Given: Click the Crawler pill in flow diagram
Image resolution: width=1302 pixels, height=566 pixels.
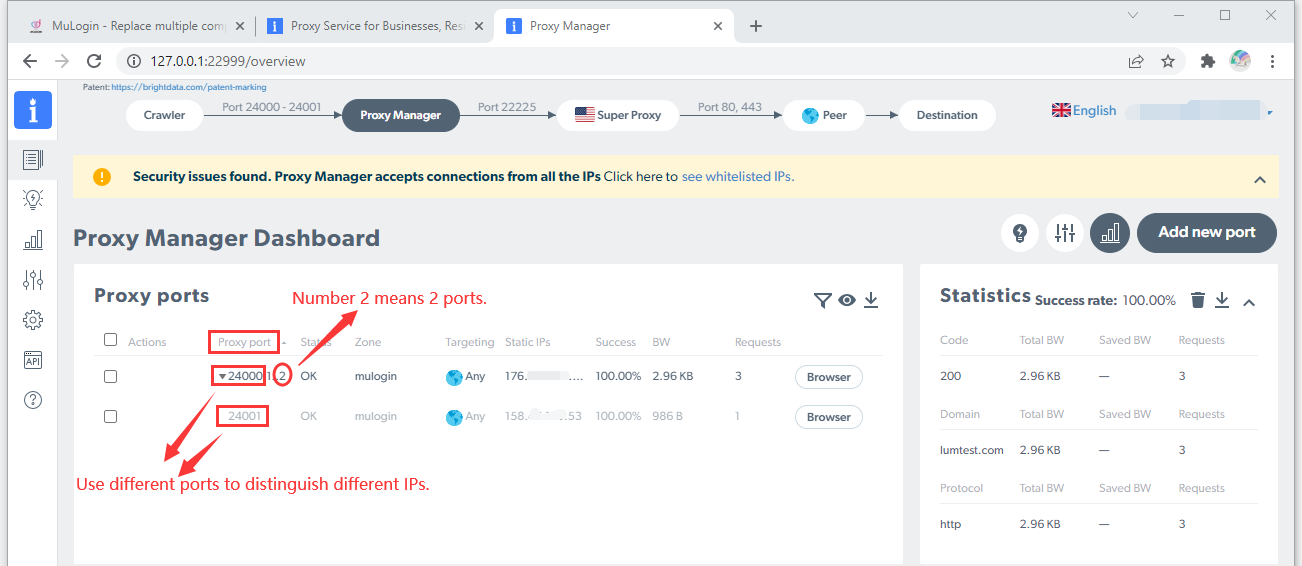Looking at the screenshot, I should click(164, 115).
